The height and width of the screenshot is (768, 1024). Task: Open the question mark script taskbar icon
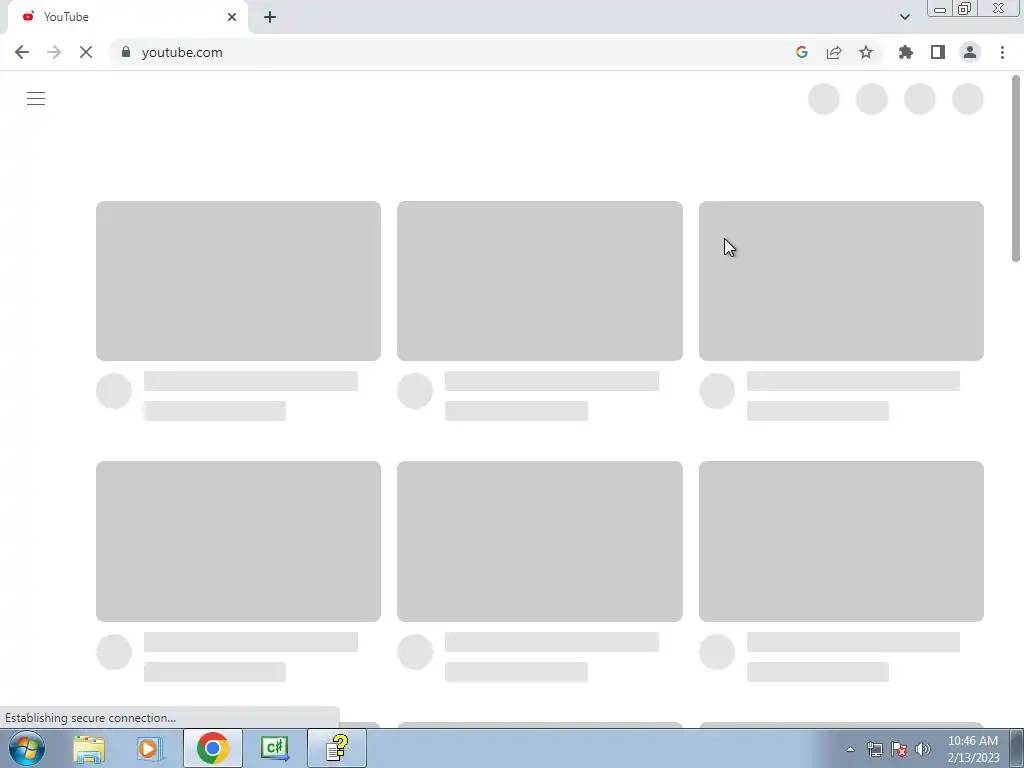coord(336,748)
